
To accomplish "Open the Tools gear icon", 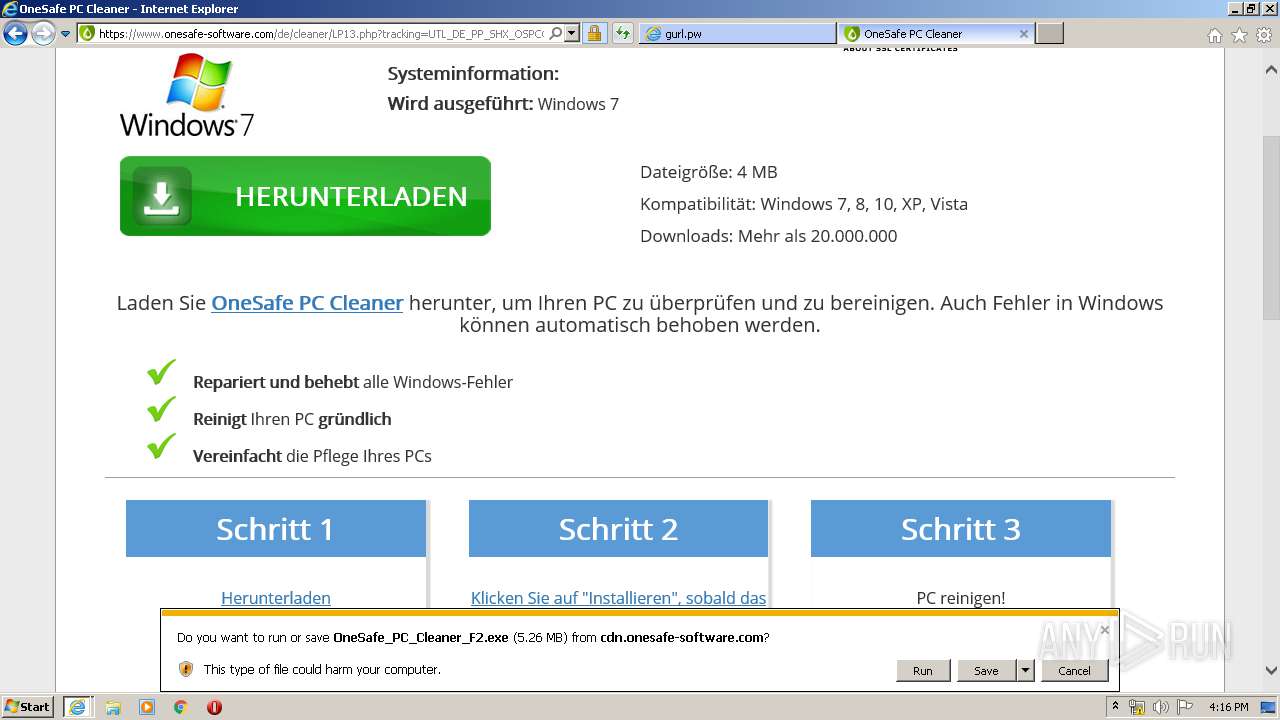I will tap(1264, 35).
